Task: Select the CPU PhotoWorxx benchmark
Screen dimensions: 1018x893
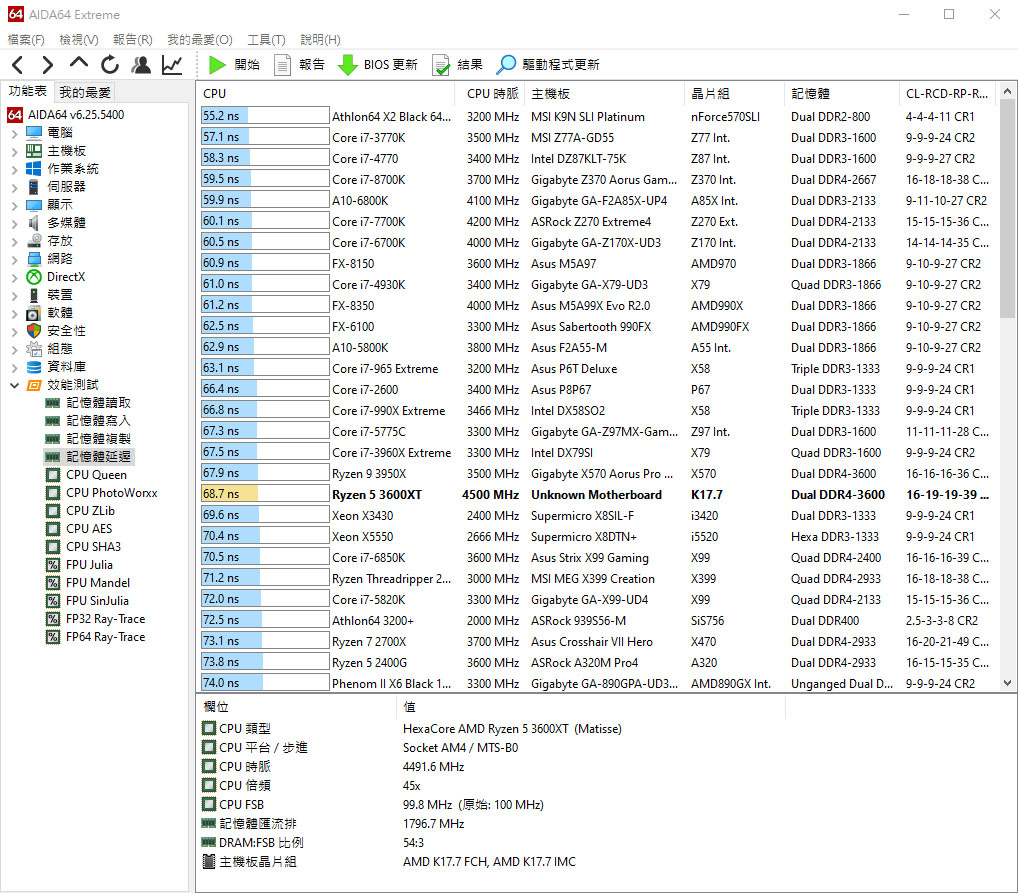Action: tap(112, 493)
